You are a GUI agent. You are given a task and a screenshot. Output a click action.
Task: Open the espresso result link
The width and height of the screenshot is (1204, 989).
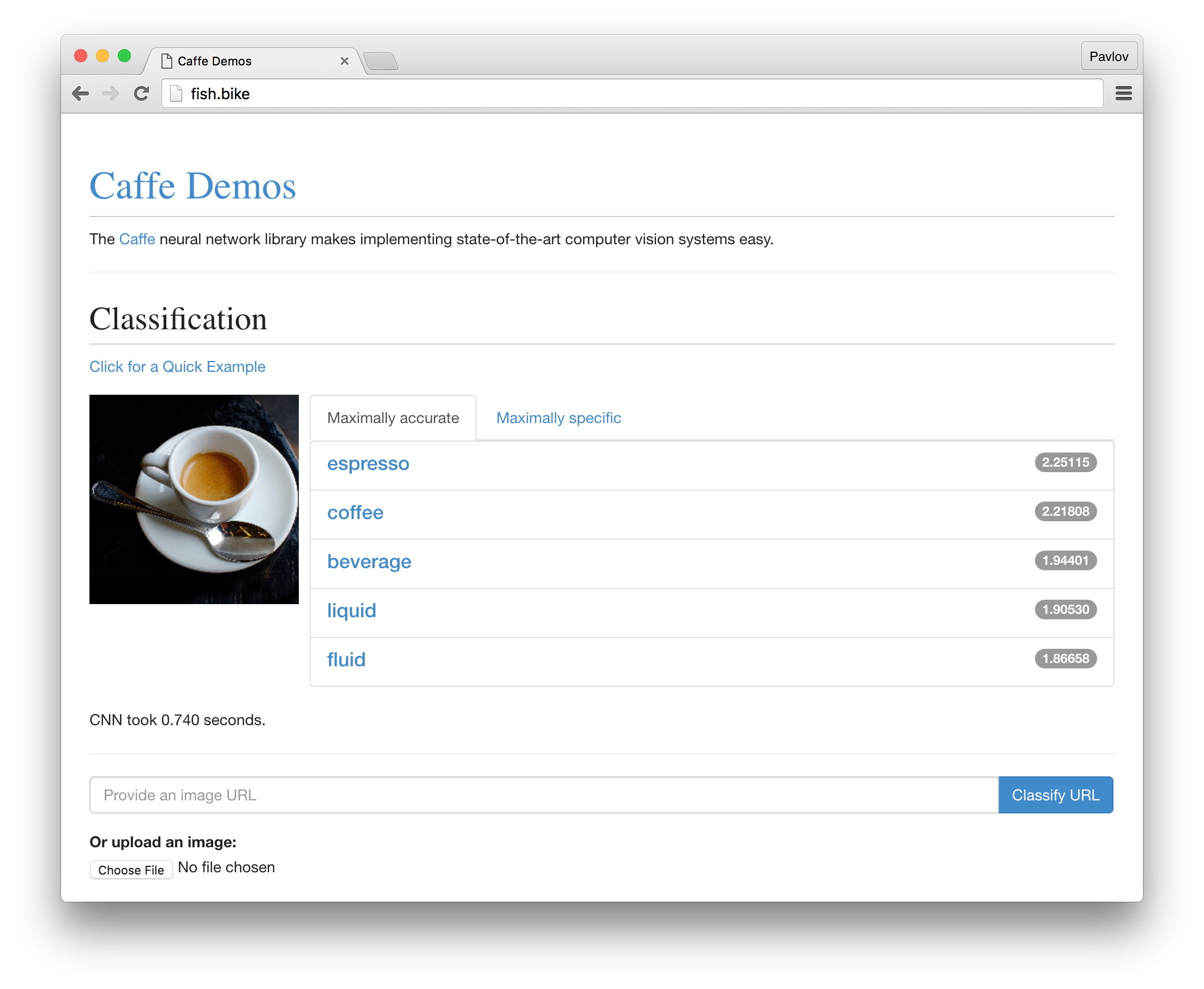[x=368, y=464]
